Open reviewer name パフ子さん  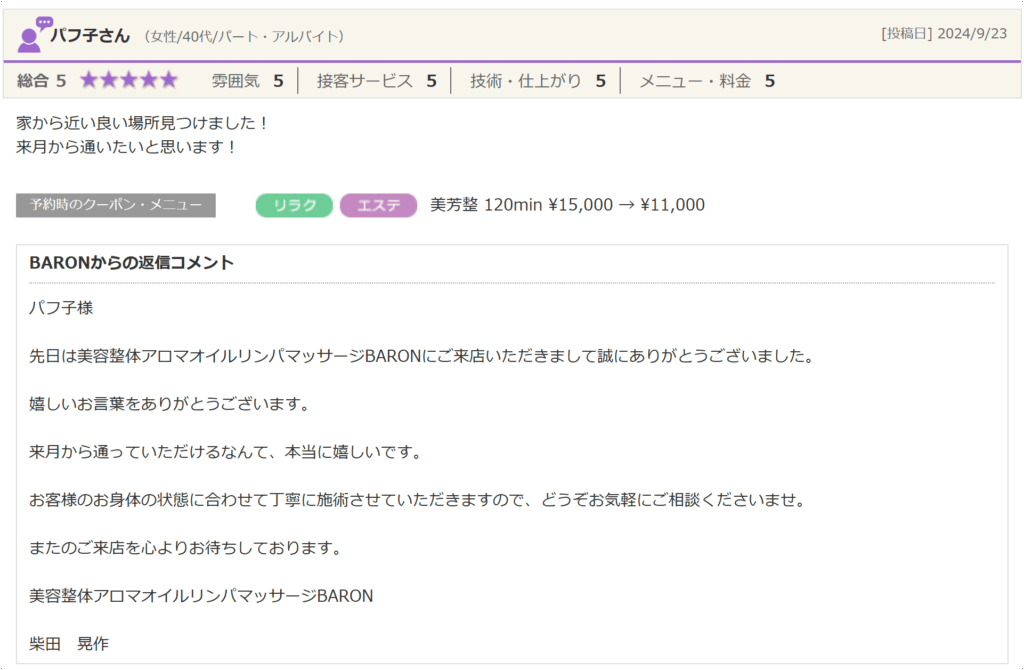(x=90, y=35)
